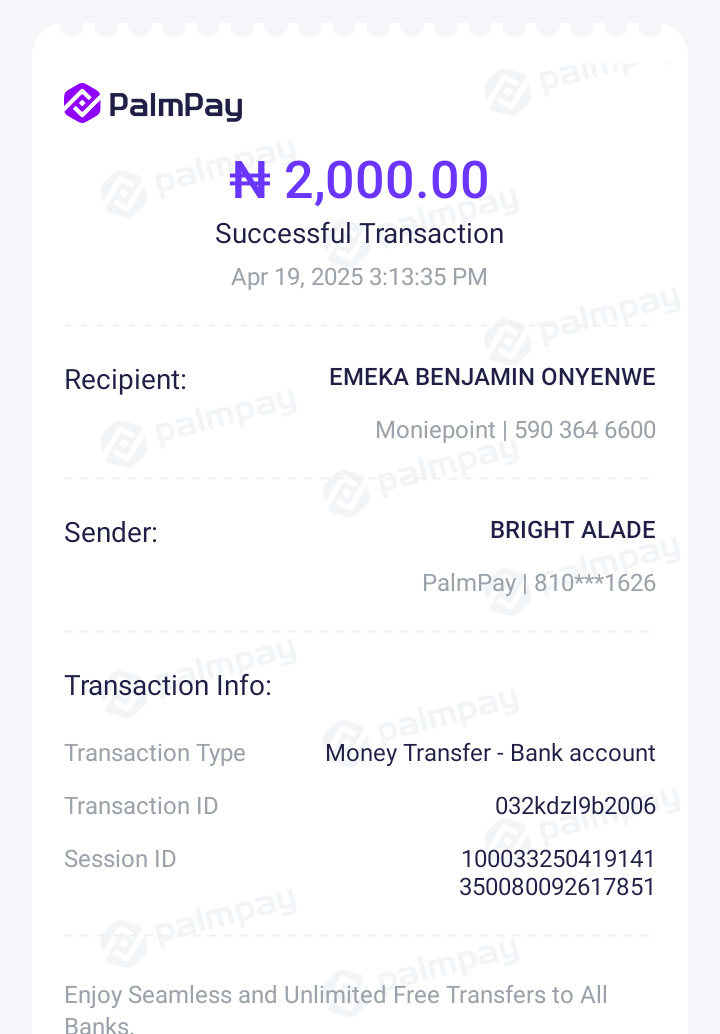Viewport: 720px width, 1034px height.
Task: Click the Successful Transaction status text
Action: click(x=359, y=234)
